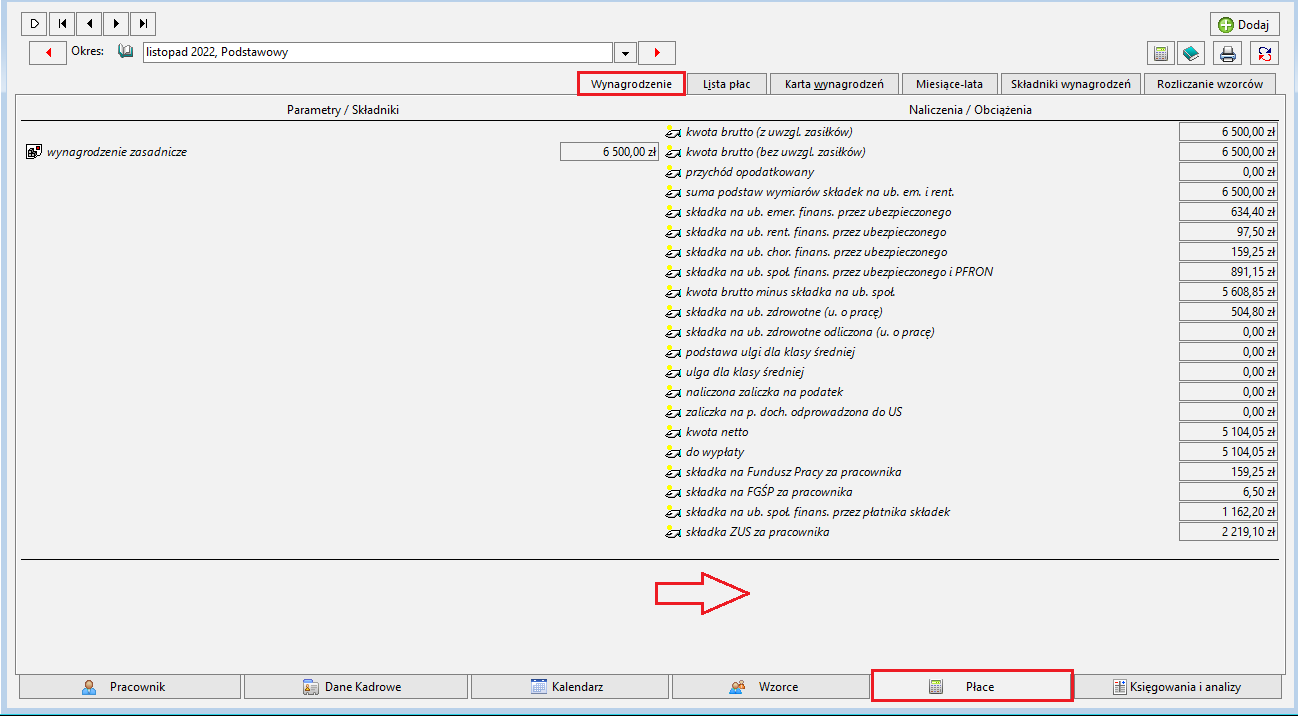Click value 504,80 zł for health contribution
Viewport: 1298px width, 716px height.
(x=1228, y=312)
